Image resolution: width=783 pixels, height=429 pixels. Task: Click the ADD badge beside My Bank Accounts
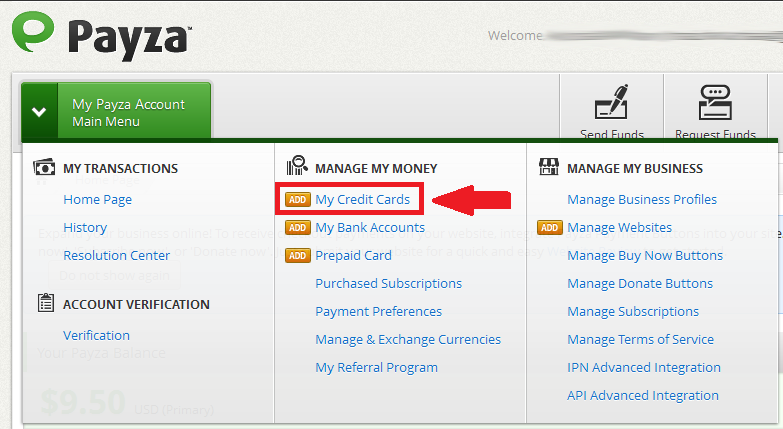click(x=298, y=228)
